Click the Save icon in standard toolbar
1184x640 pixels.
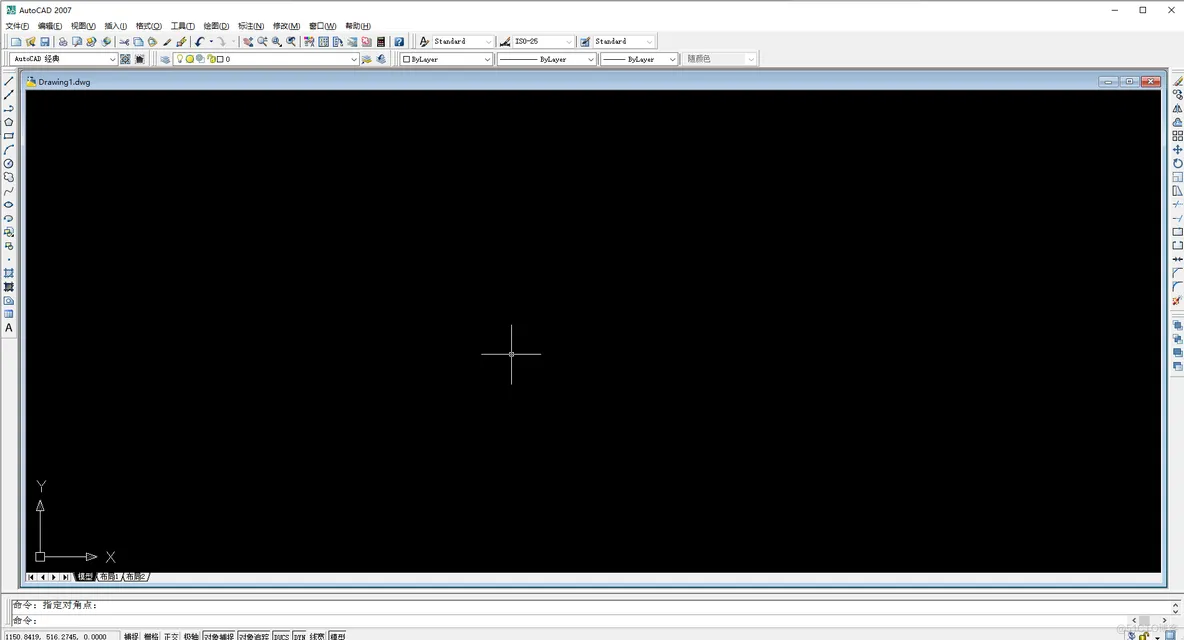[x=45, y=42]
